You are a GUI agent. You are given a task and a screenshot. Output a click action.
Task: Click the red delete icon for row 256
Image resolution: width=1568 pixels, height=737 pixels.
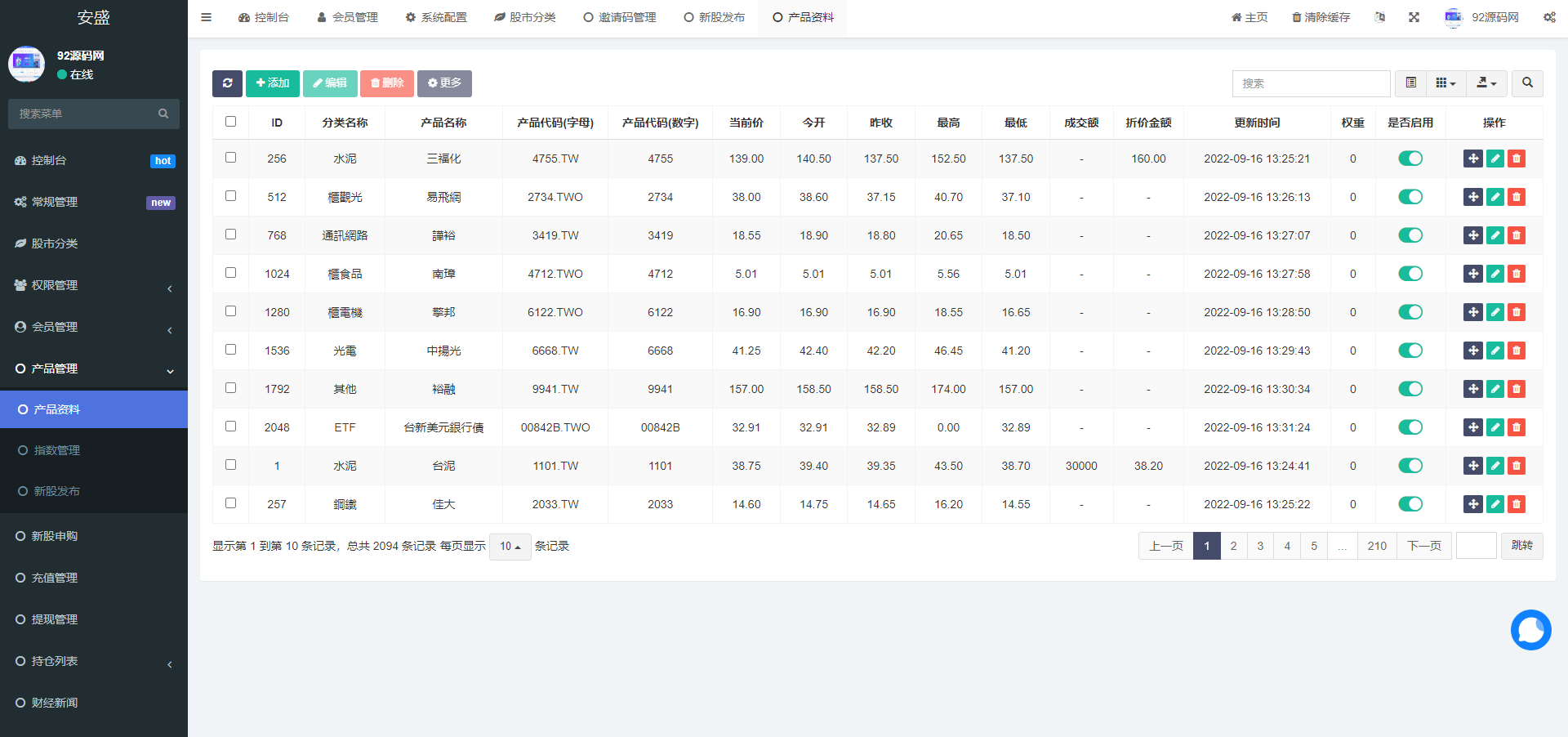point(1517,159)
